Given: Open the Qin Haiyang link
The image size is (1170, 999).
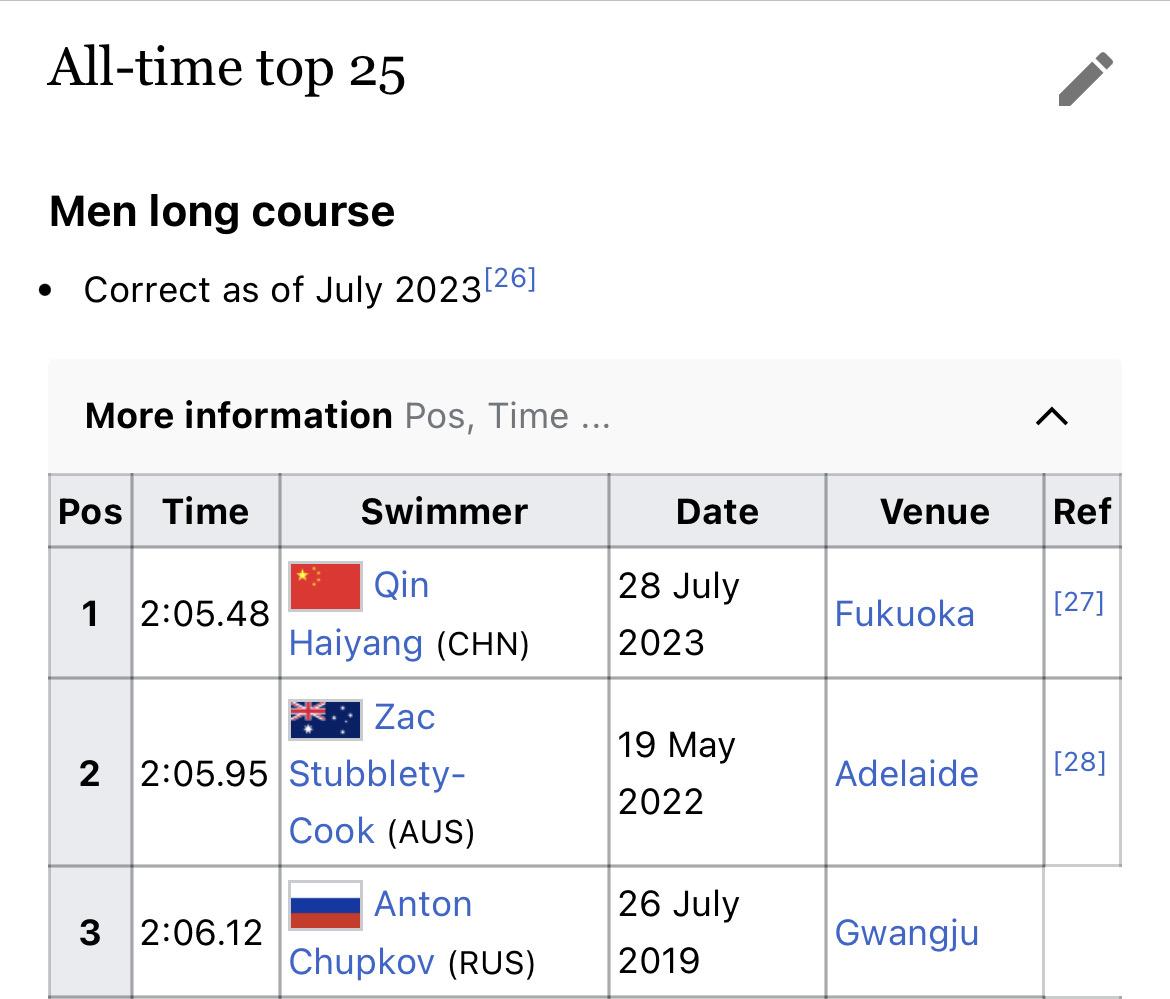Looking at the screenshot, I should pos(359,614).
